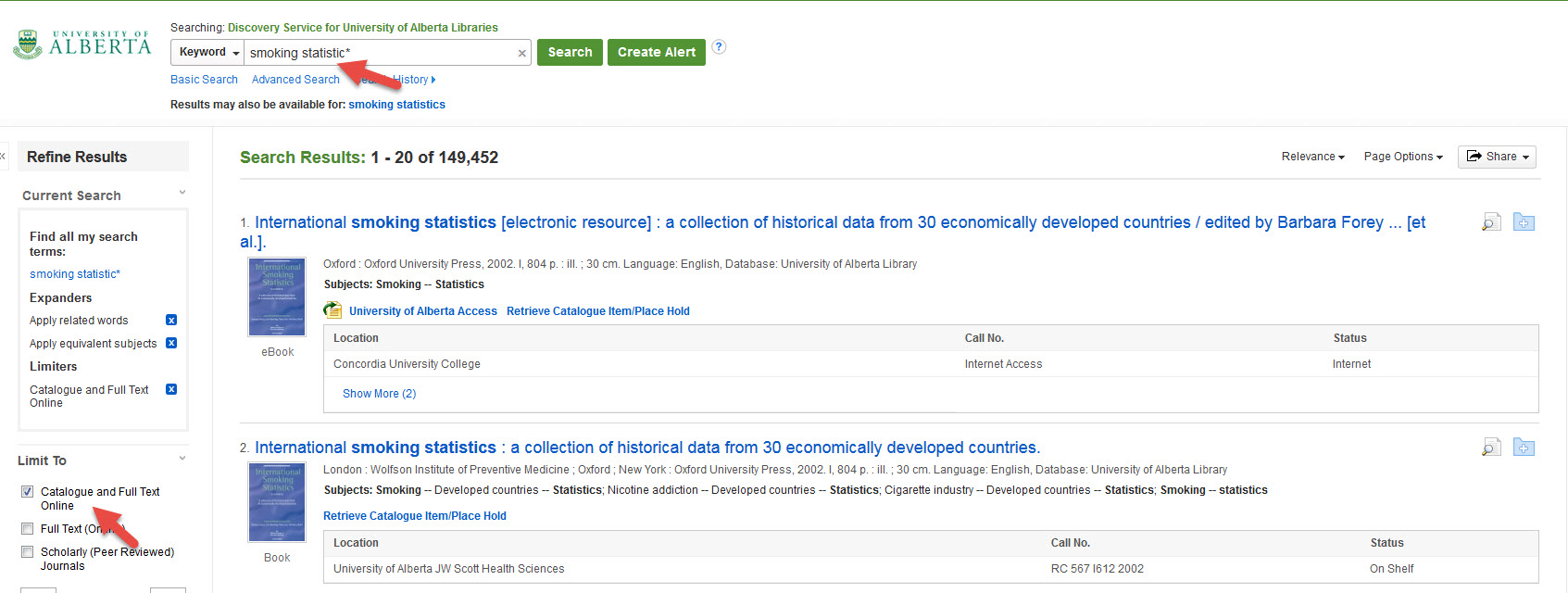Open the Relevance sort dropdown
The height and width of the screenshot is (593, 1568).
(x=1312, y=157)
